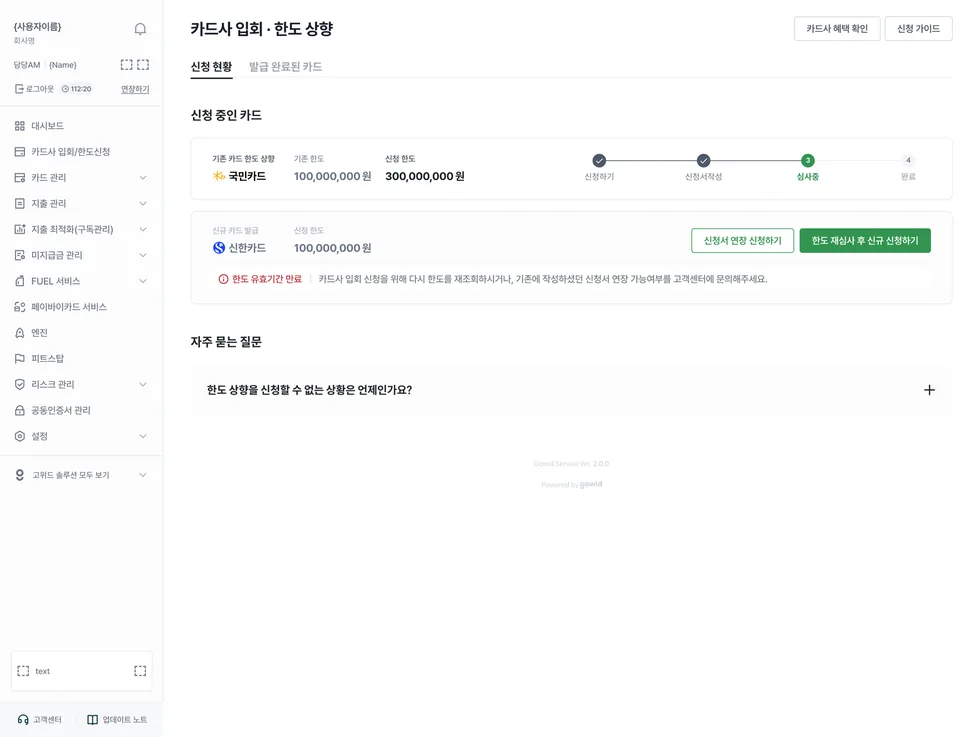The width and height of the screenshot is (980, 737).
Task: Expand the 카드 관리 menu chevron
Action: pyautogui.click(x=143, y=178)
